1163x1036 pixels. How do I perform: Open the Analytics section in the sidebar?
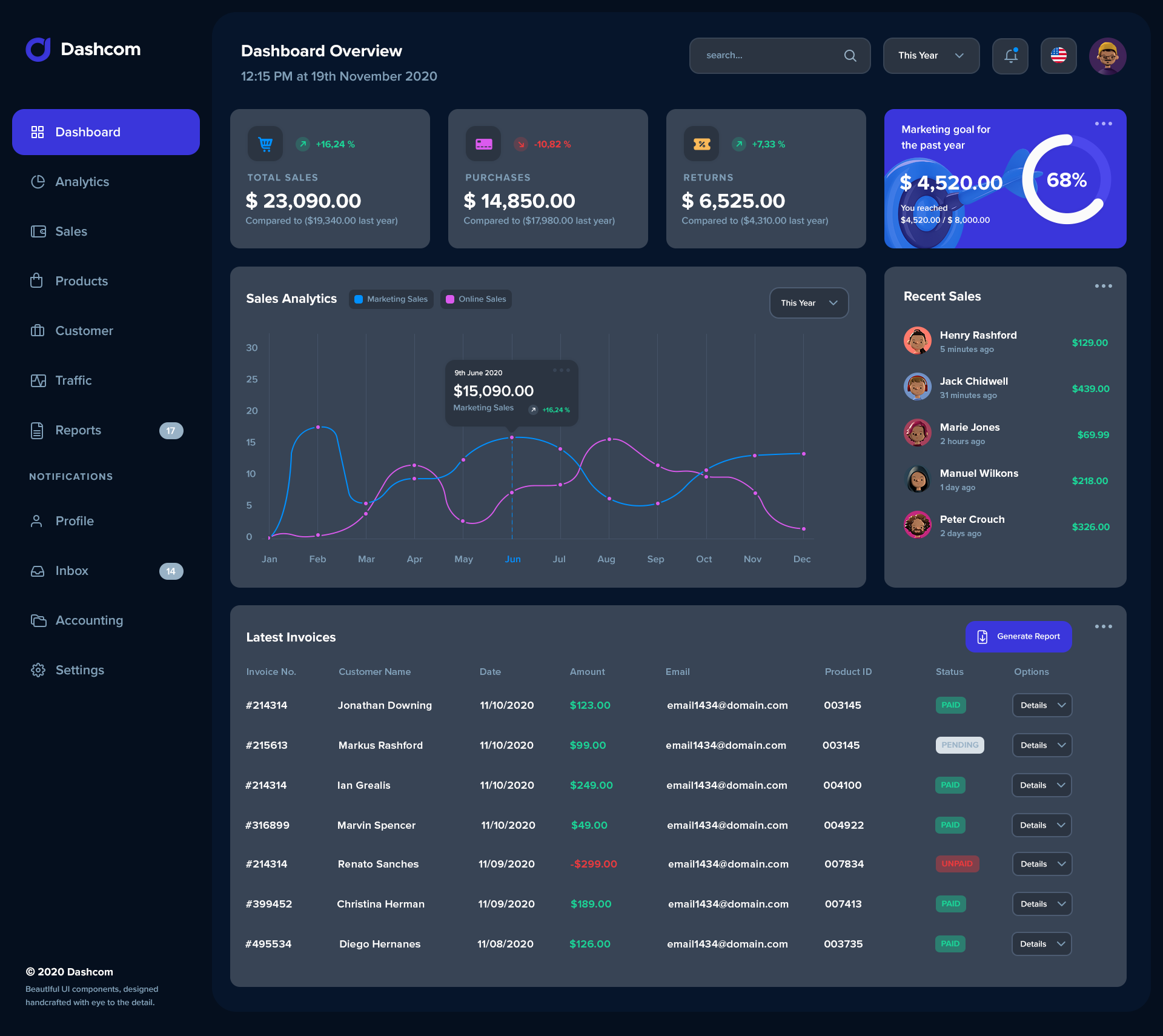[x=82, y=181]
